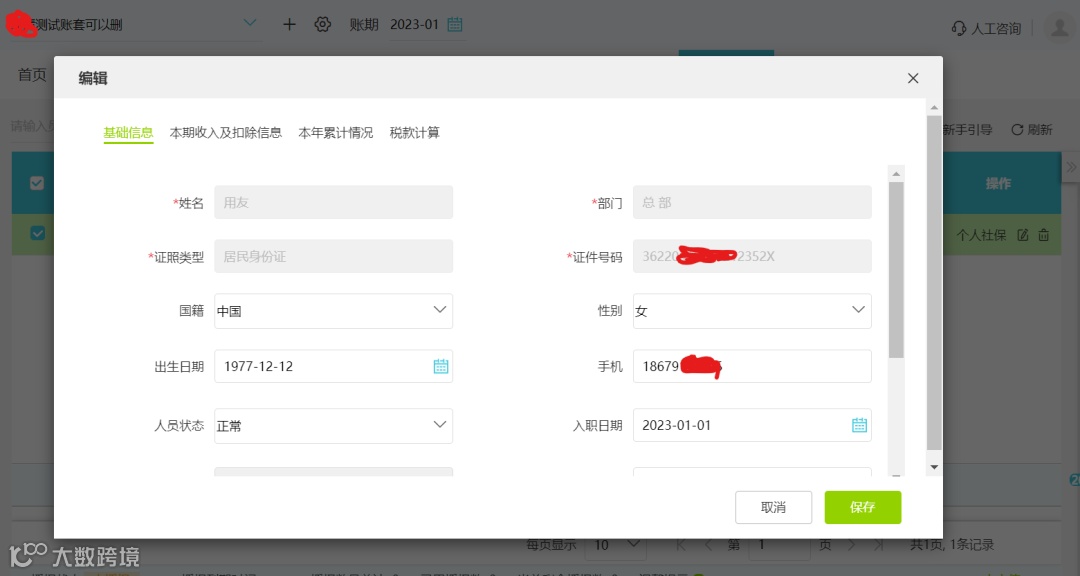Click the outer dialog scrollbar down arrow
1080x576 pixels.
(934, 467)
